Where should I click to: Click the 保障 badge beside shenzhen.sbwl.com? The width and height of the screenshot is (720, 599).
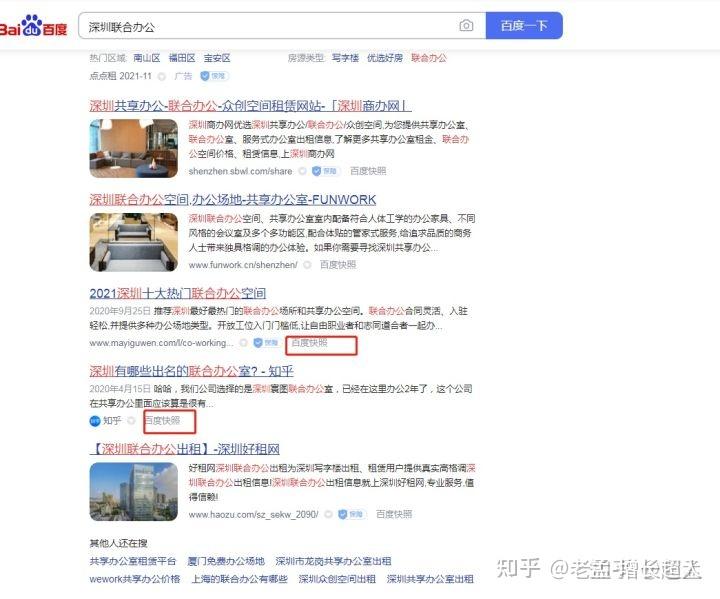pyautogui.click(x=326, y=171)
